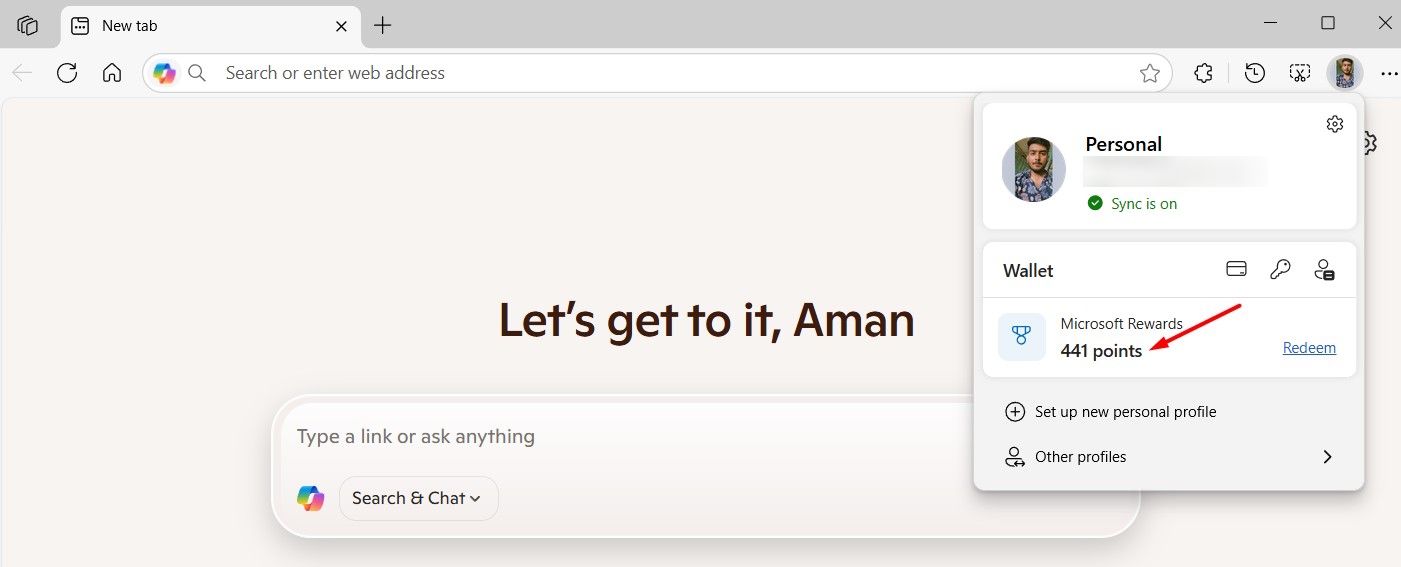
Task: Open Wallet personal info icon
Action: tap(1325, 269)
